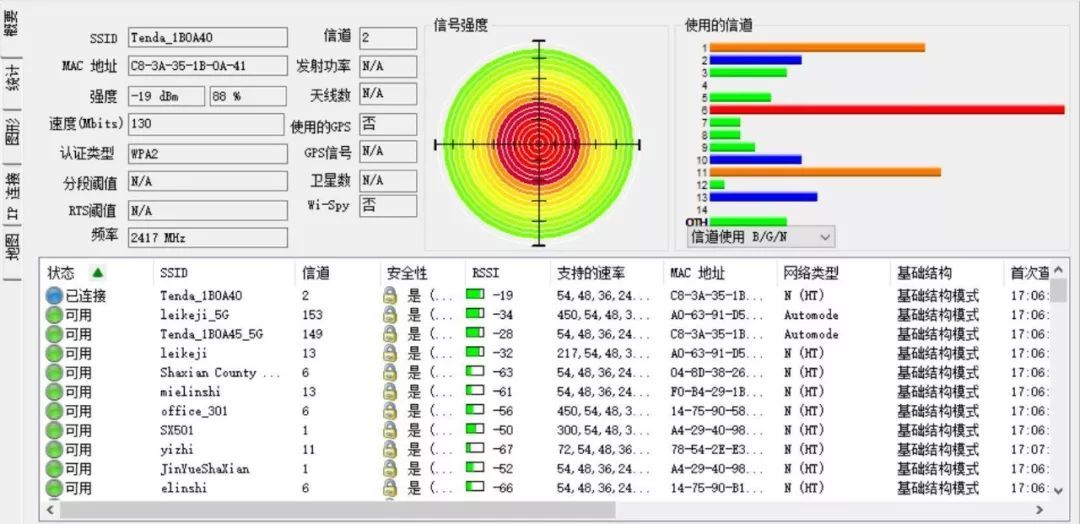Open the 图形 side tab

pyautogui.click(x=12, y=132)
